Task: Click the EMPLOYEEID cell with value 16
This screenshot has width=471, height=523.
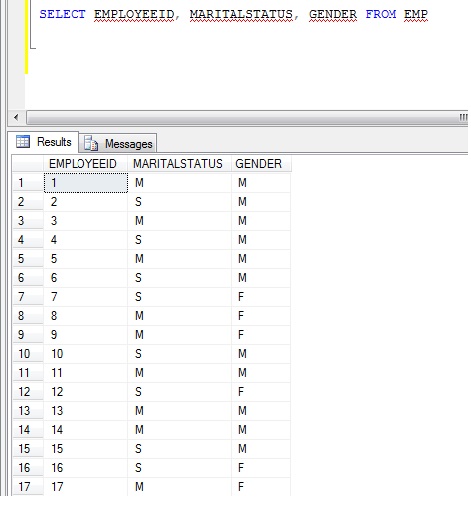Action: tap(86, 468)
